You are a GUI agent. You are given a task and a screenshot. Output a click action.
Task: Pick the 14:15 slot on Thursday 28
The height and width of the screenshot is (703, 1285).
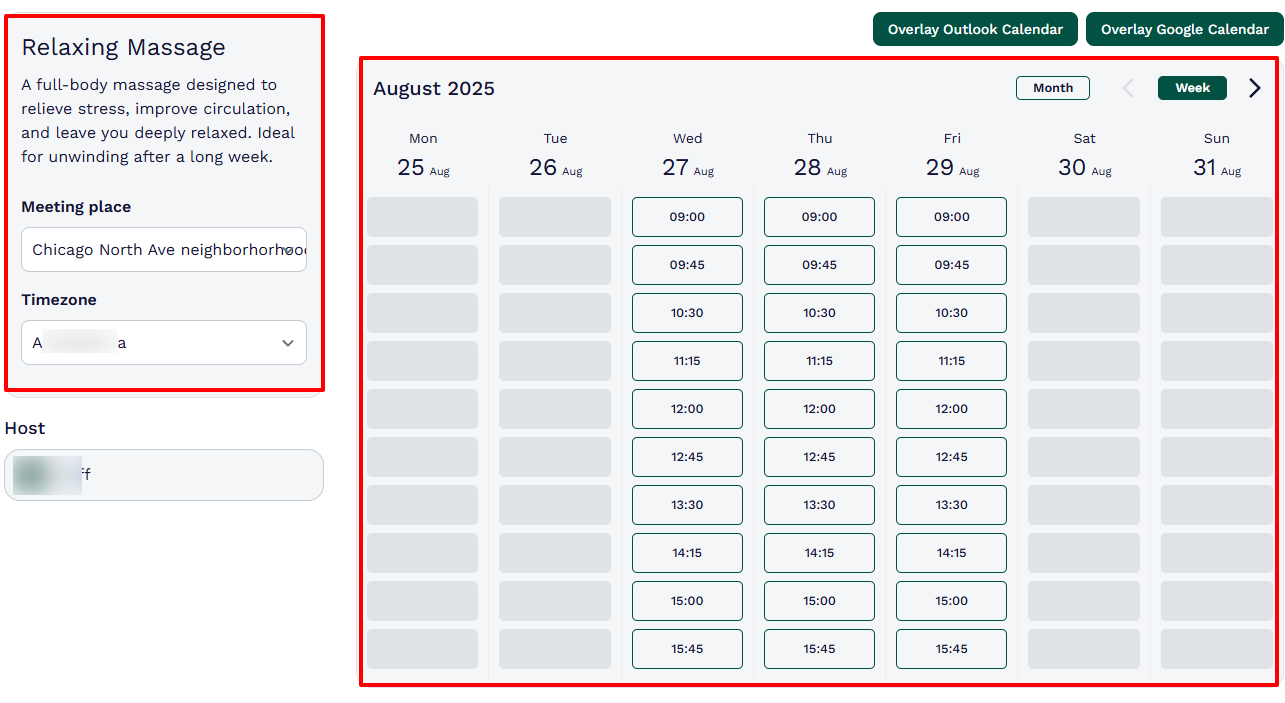click(x=819, y=553)
